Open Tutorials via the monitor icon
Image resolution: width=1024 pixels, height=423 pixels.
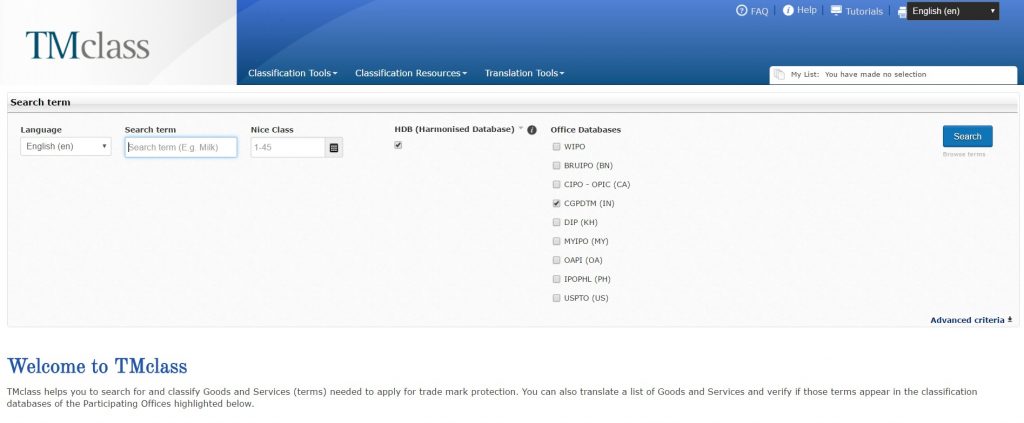tap(836, 11)
